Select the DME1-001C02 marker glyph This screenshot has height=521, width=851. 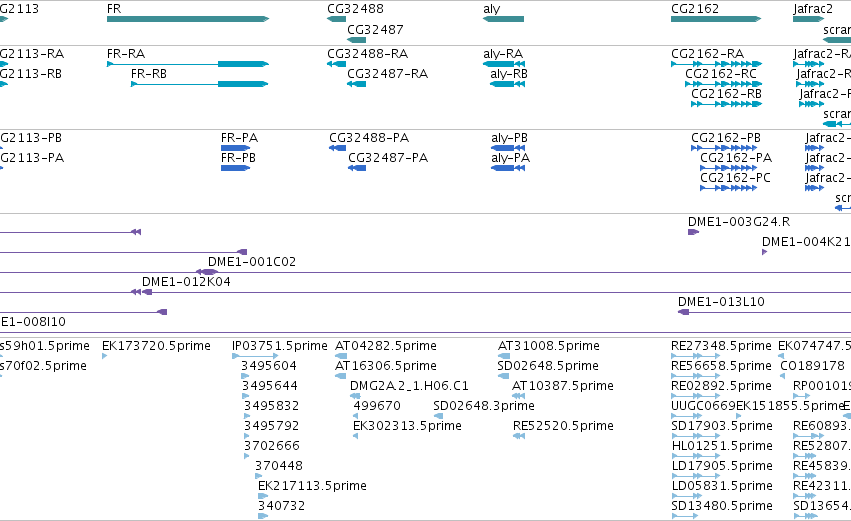[x=207, y=272]
